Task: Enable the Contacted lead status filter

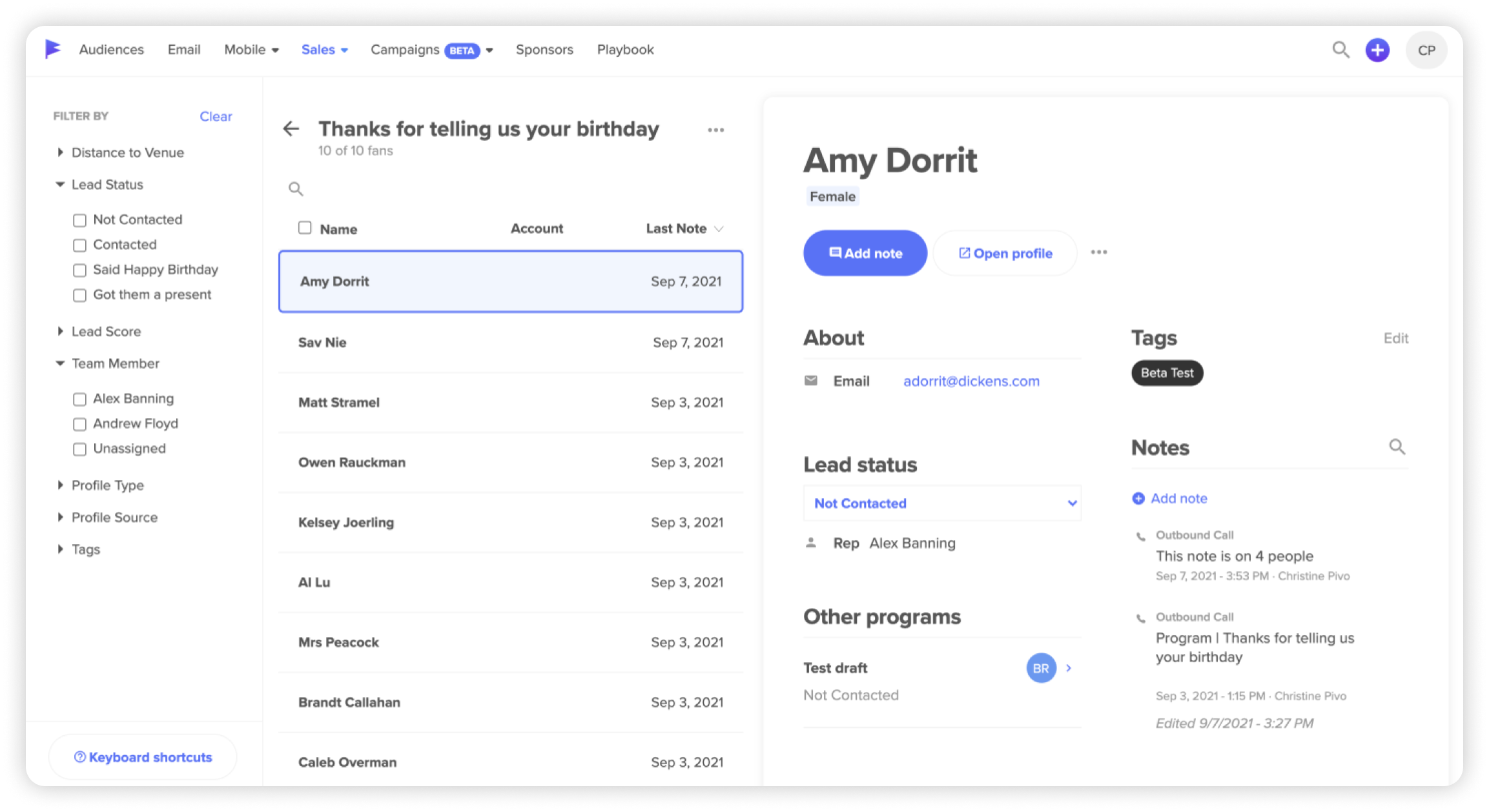Action: 79,244
